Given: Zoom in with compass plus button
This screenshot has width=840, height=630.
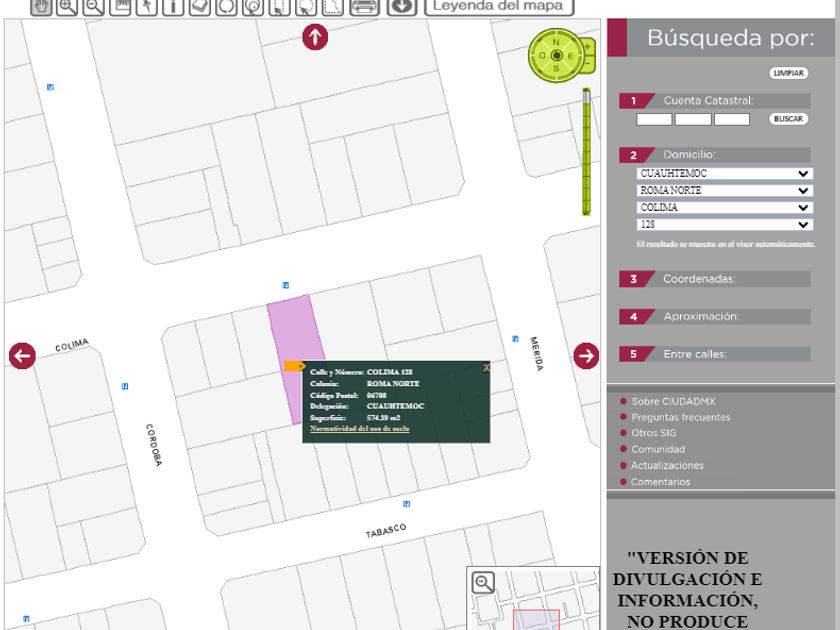Looking at the screenshot, I should click(588, 47).
